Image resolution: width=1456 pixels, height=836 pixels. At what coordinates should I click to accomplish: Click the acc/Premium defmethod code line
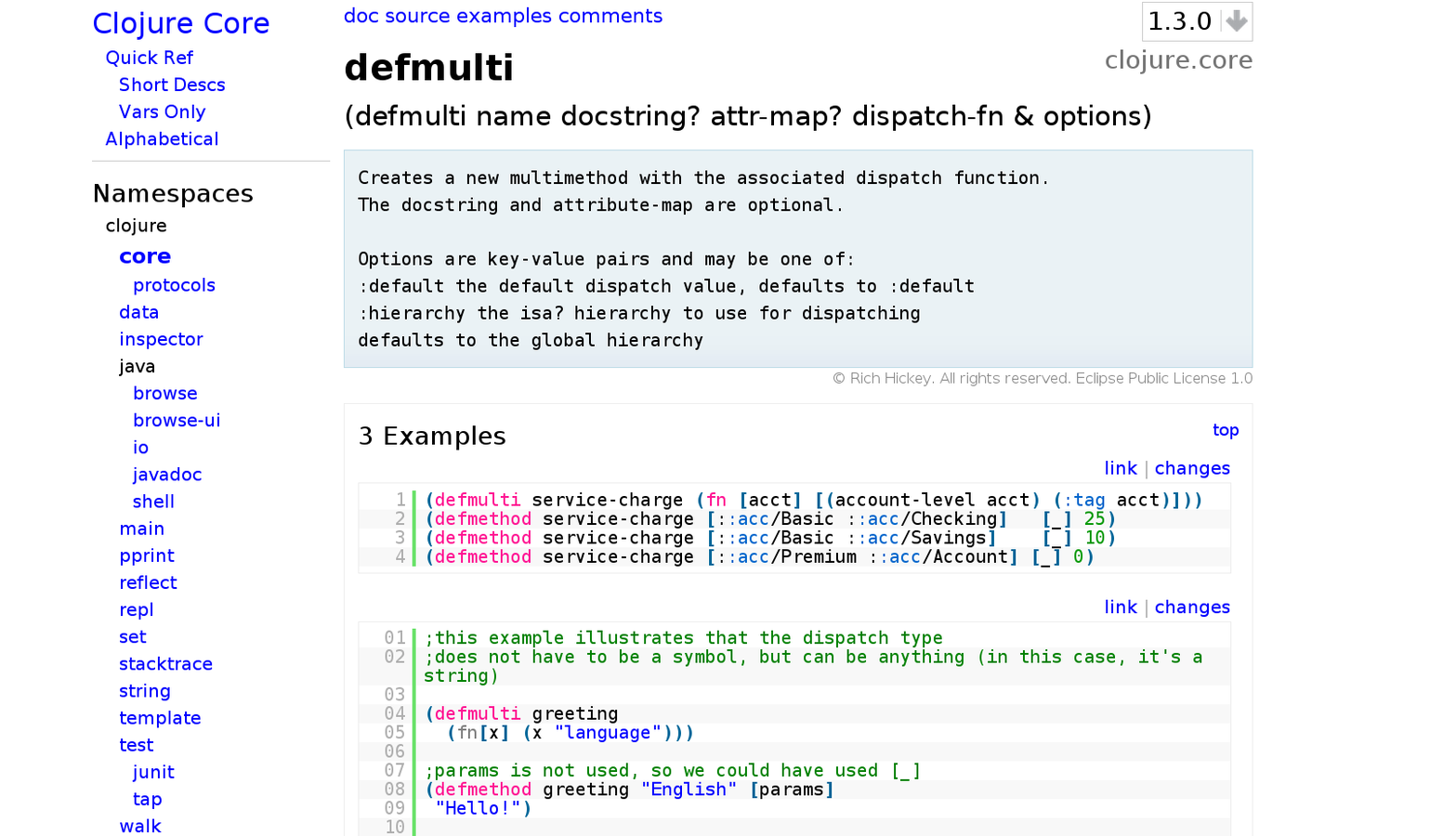[760, 556]
